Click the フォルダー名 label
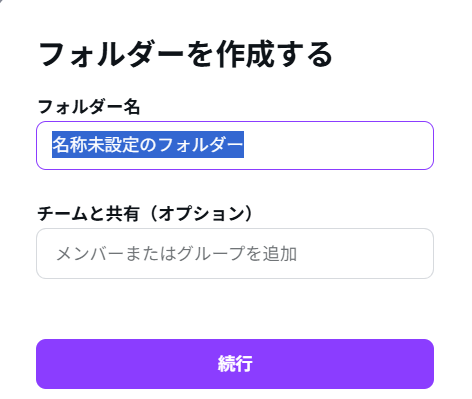Viewport: 472px width, 399px height. click(89, 107)
